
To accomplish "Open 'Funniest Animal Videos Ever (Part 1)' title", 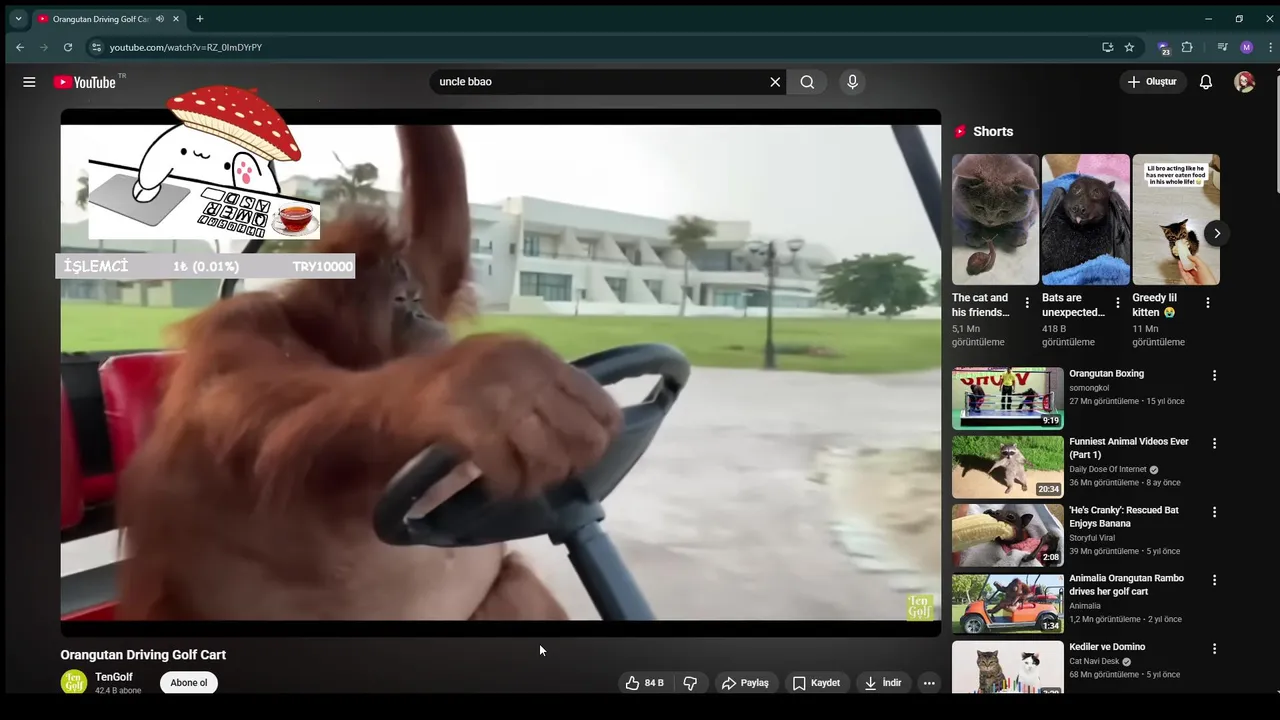I will click(1129, 448).
